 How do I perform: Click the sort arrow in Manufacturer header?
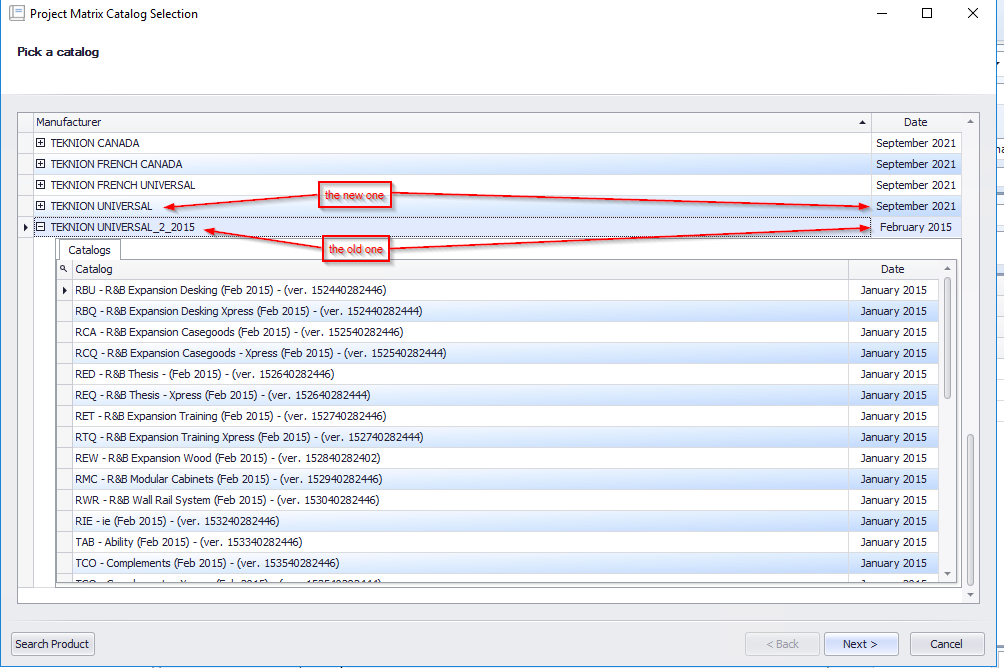pos(863,122)
